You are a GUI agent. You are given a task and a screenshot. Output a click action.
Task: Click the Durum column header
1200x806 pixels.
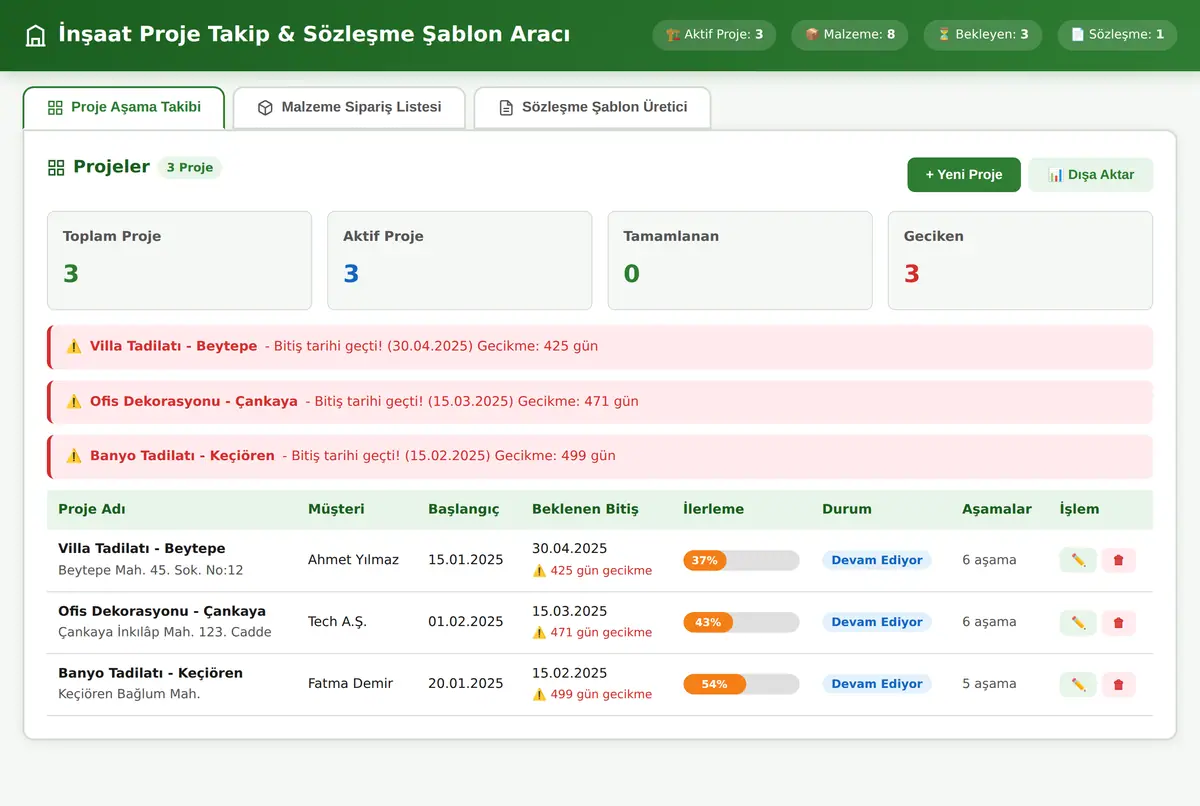coord(847,509)
